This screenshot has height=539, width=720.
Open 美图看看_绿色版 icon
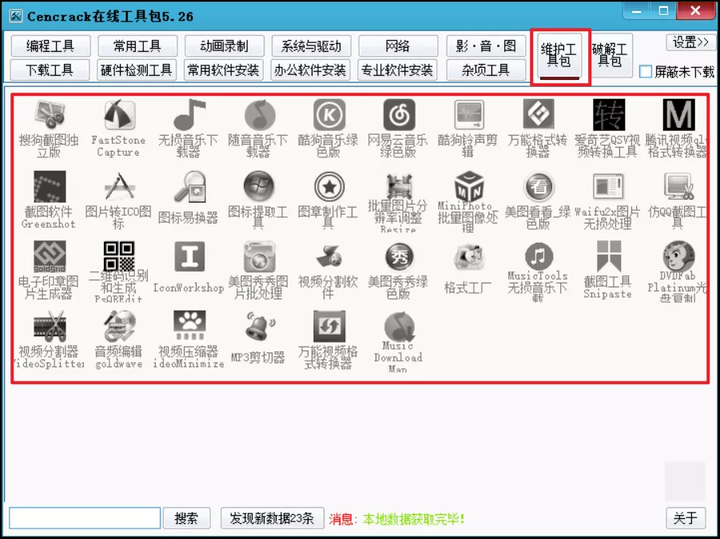tap(538, 186)
